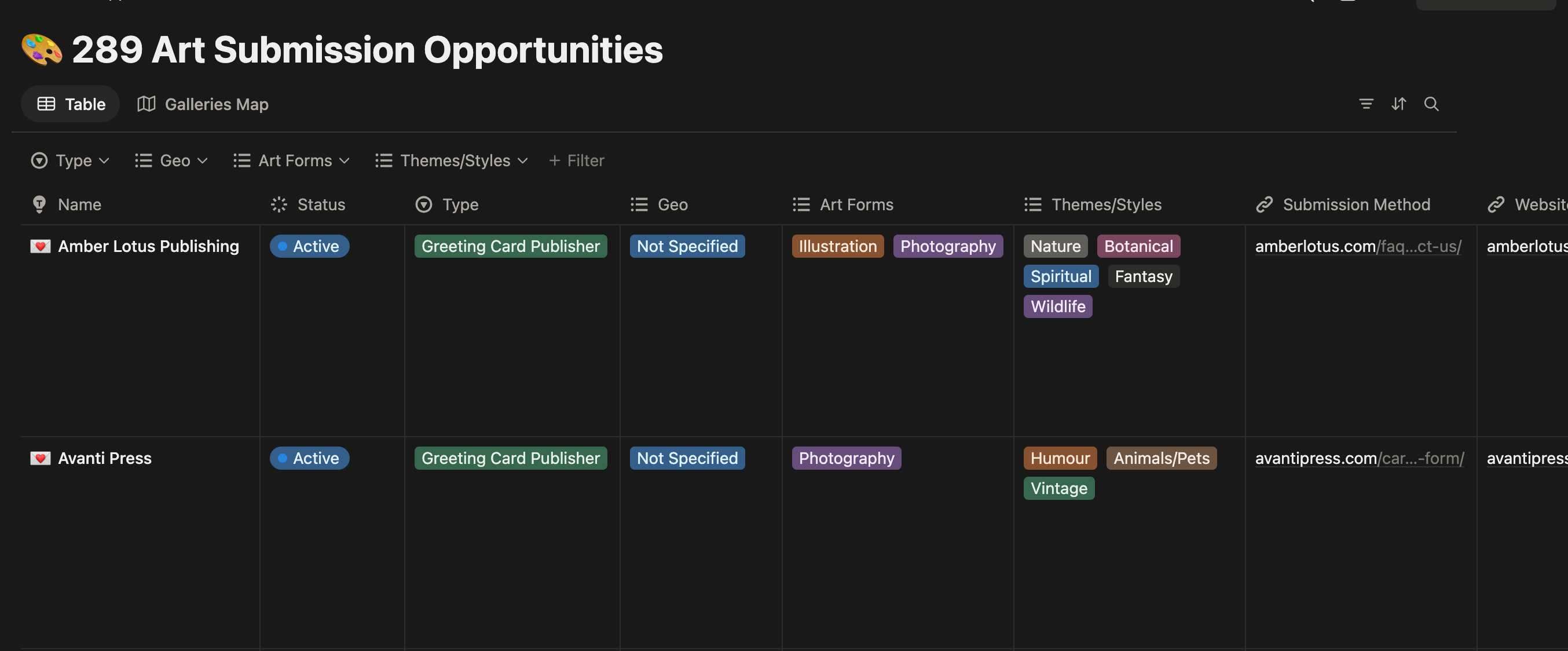Click the Nature theme tag

1056,246
